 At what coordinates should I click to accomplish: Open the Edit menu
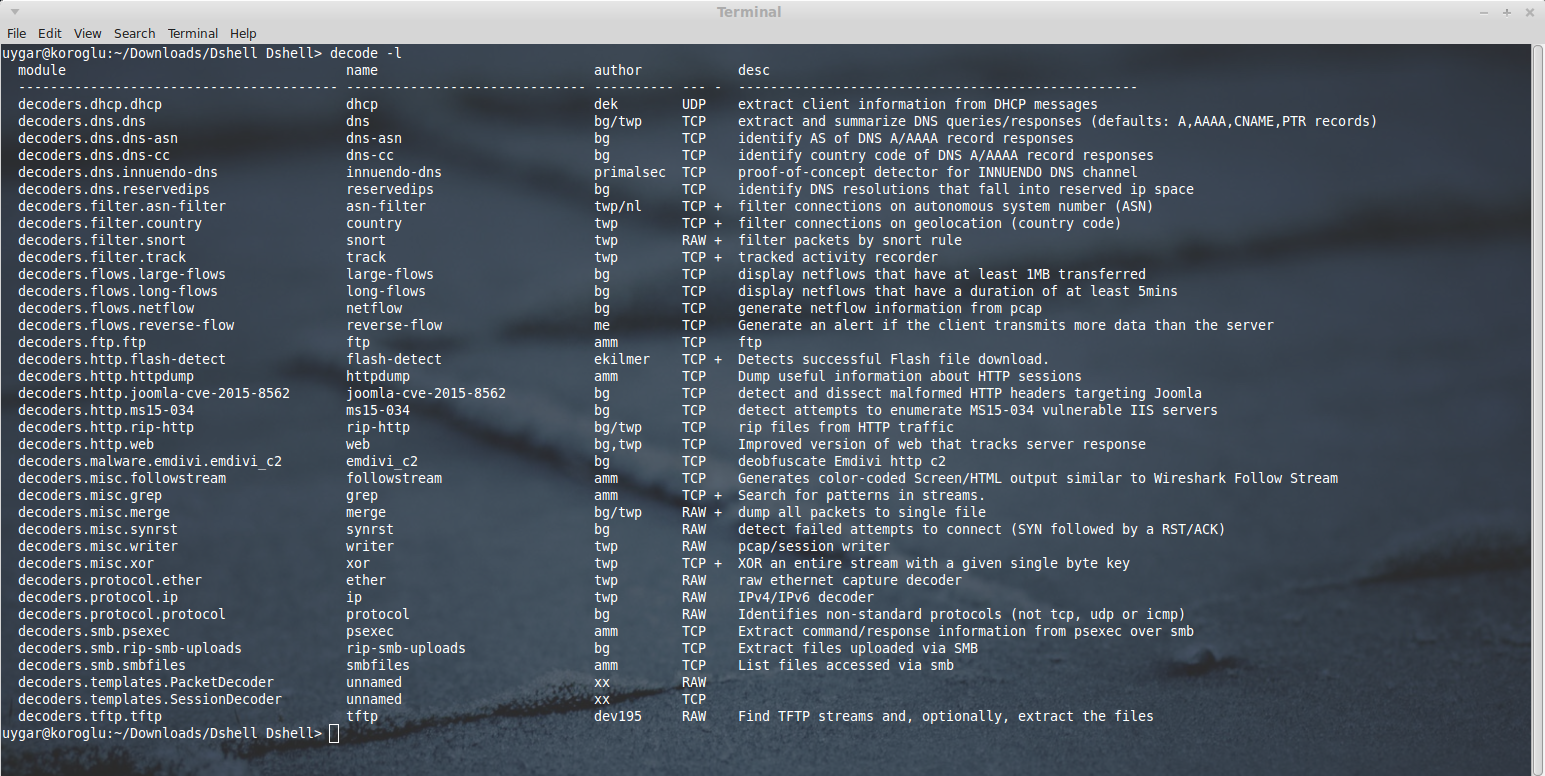(x=49, y=33)
